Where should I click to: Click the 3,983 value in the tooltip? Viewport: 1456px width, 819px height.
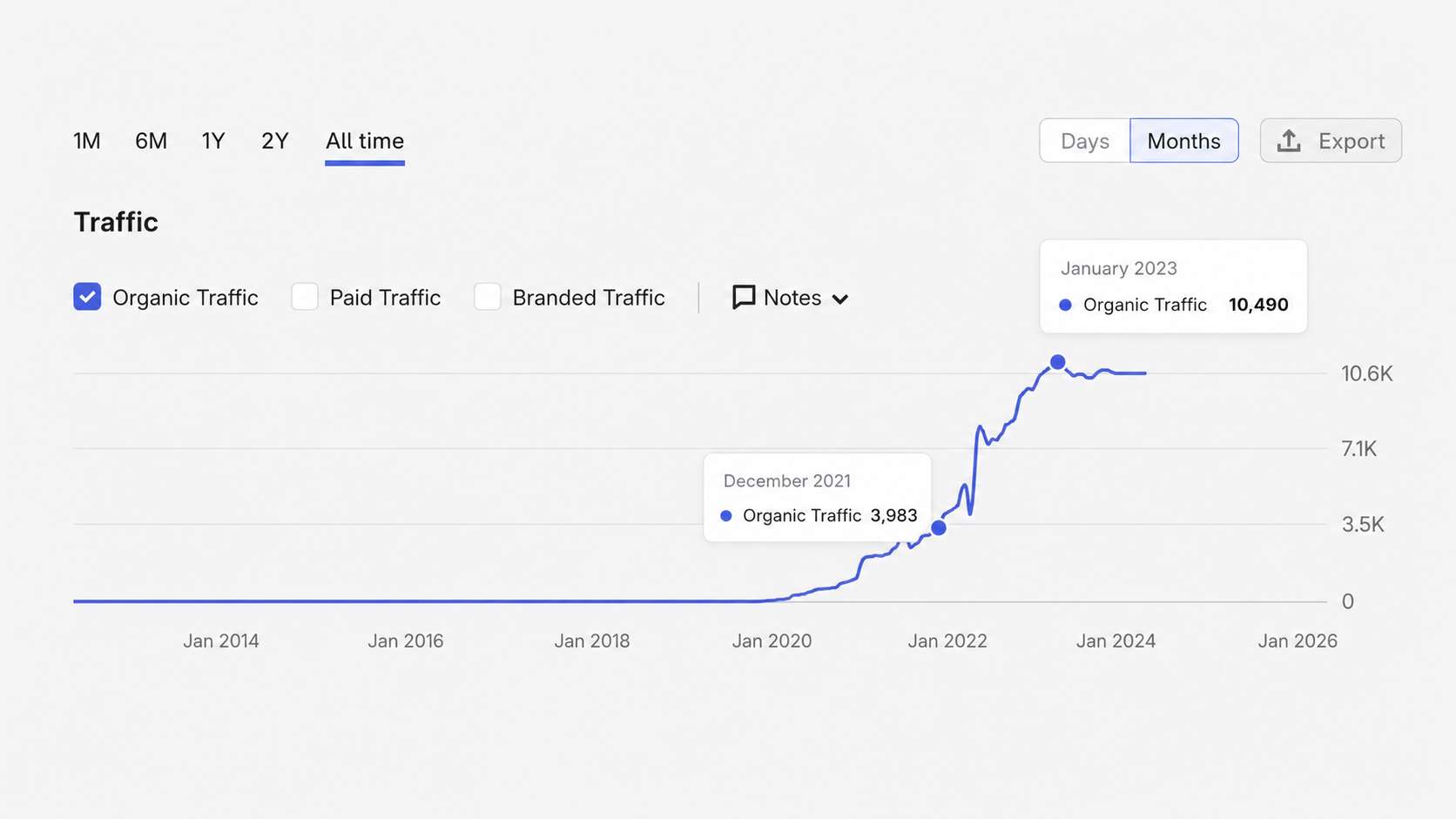[894, 515]
